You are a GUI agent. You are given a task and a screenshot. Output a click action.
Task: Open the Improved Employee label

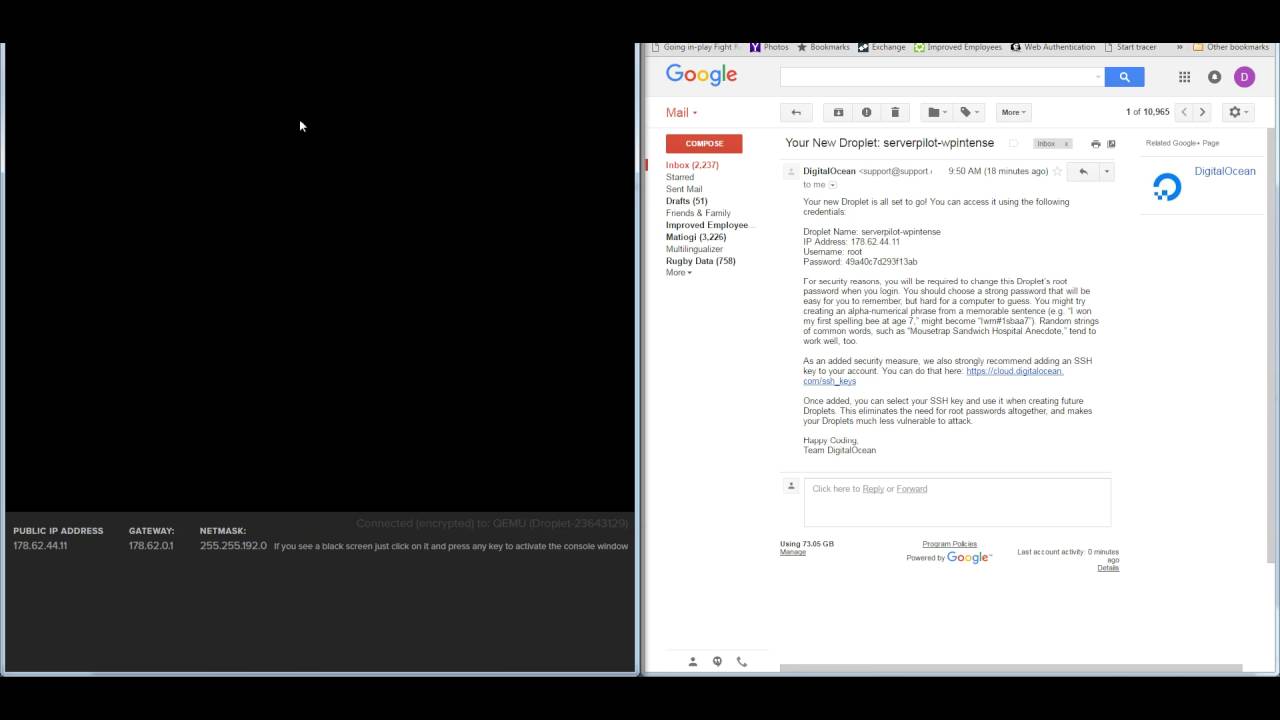[709, 225]
